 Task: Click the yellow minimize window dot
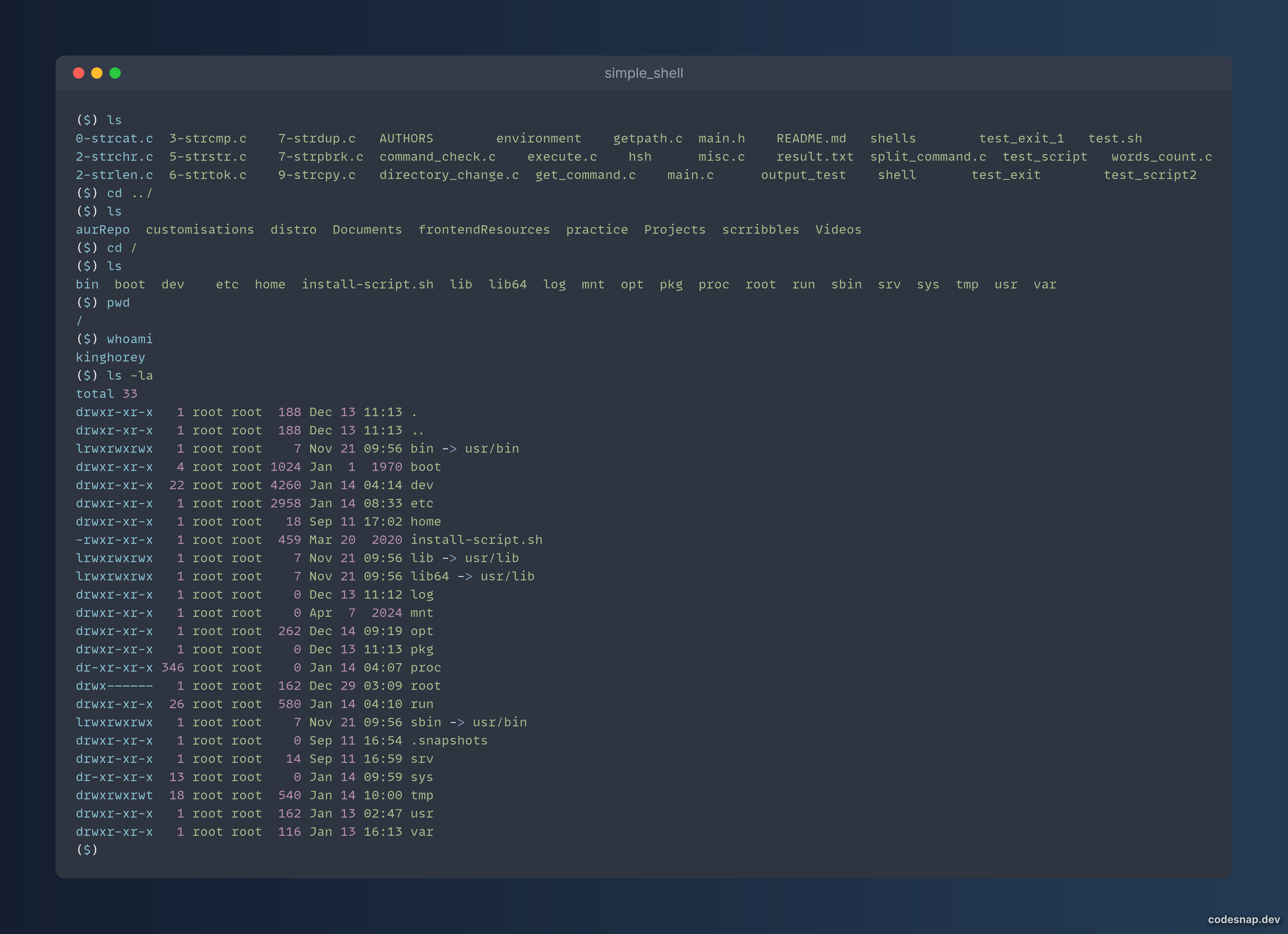point(97,73)
